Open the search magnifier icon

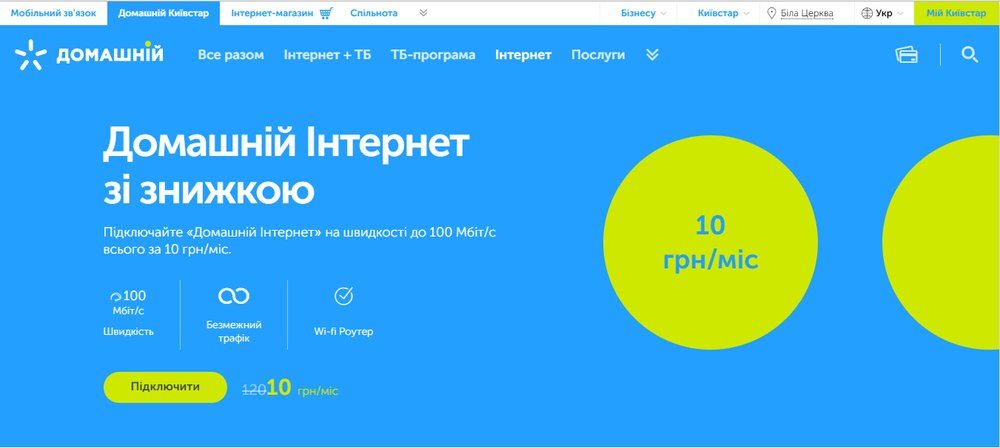(x=969, y=55)
